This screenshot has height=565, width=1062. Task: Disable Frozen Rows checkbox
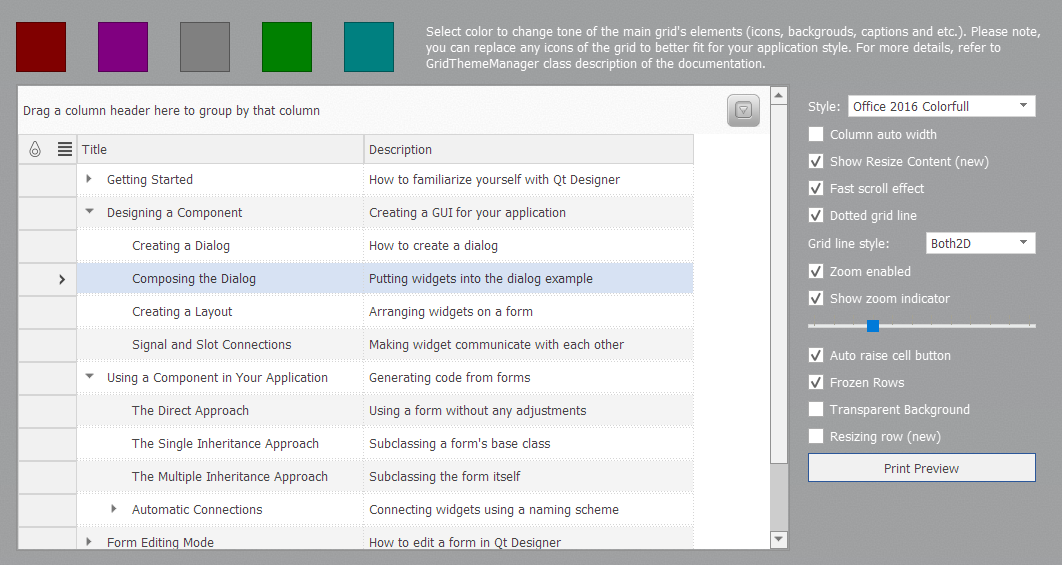tap(816, 382)
